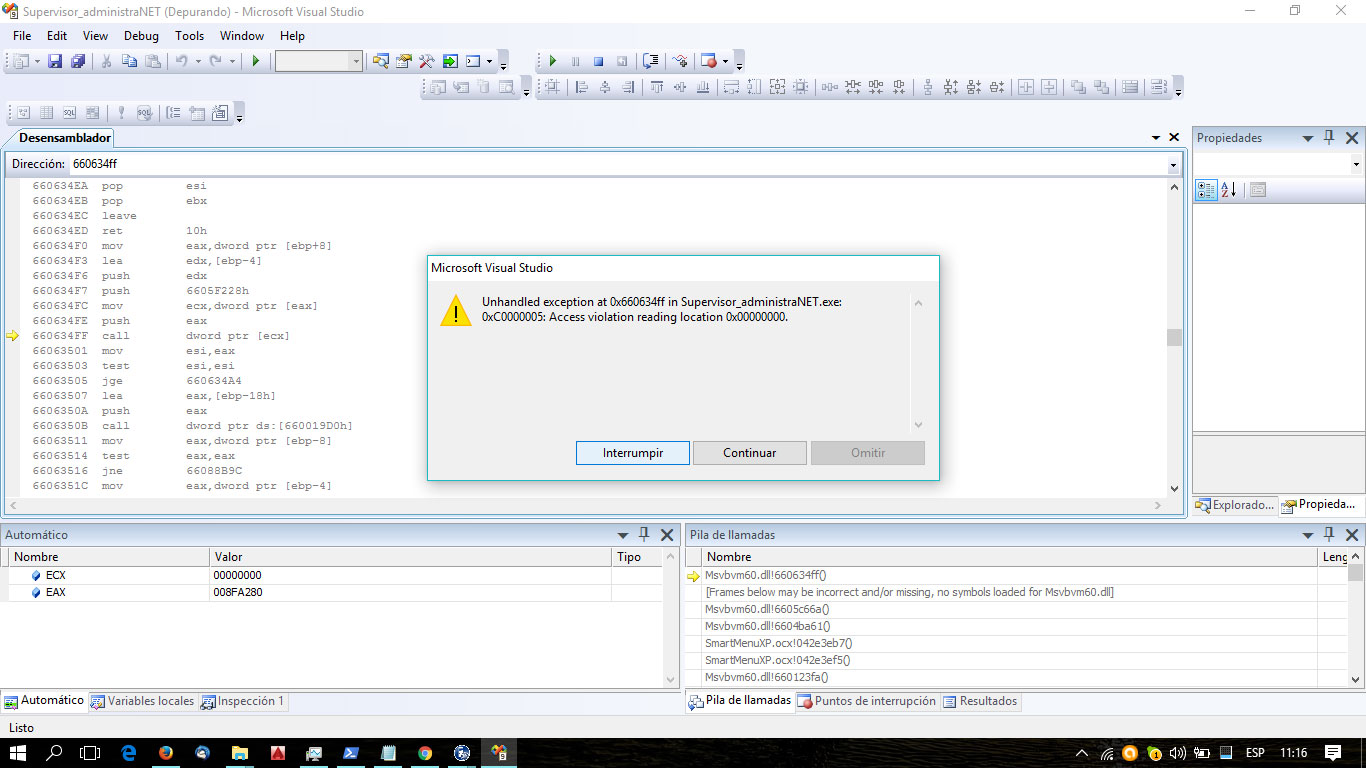1366x768 pixels.
Task: Switch to Variables locales tab
Action: (x=143, y=701)
